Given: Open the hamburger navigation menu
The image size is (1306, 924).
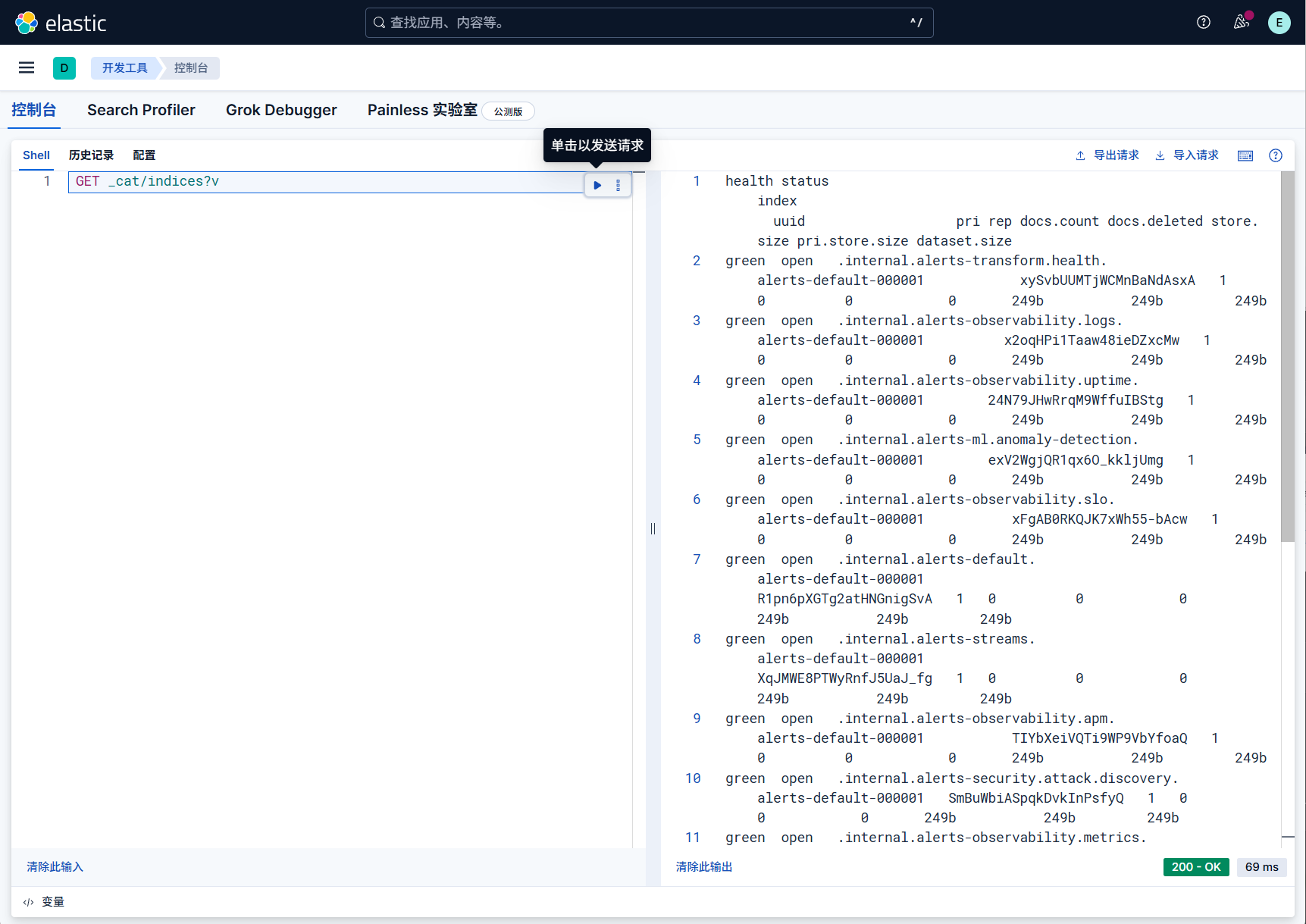Looking at the screenshot, I should coord(27,68).
